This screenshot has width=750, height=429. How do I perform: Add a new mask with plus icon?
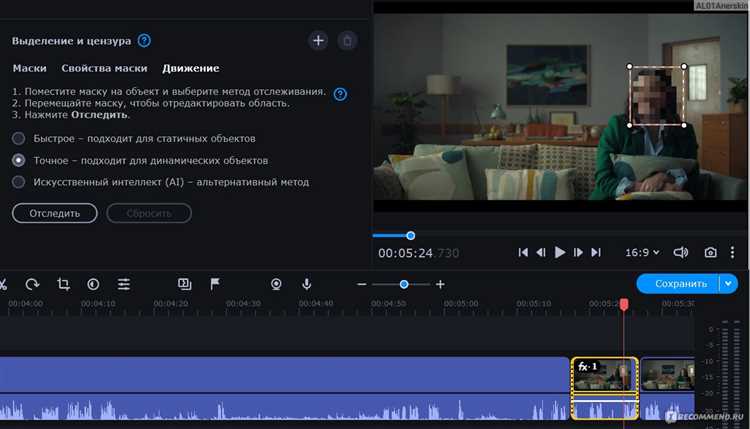tap(318, 41)
